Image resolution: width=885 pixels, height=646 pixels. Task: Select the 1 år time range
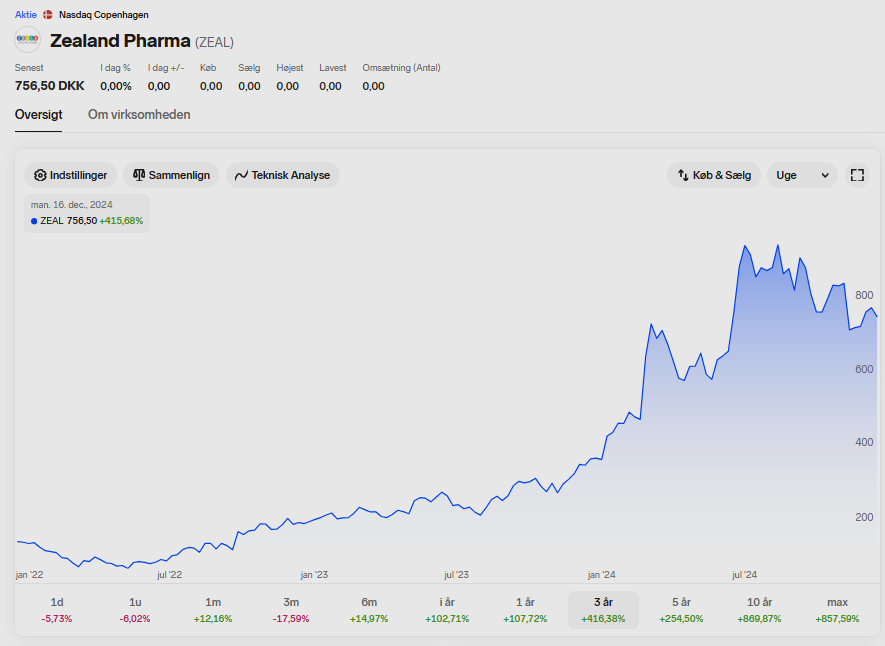coord(525,610)
